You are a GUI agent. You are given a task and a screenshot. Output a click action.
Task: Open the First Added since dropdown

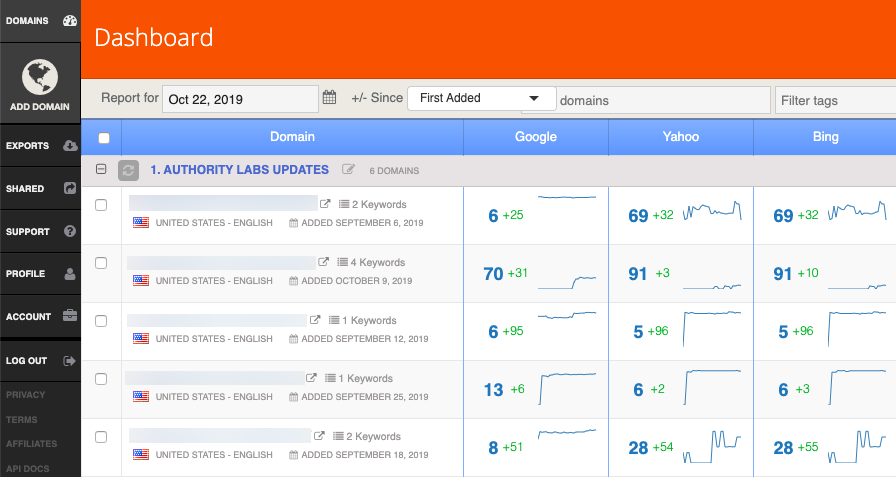pyautogui.click(x=482, y=98)
